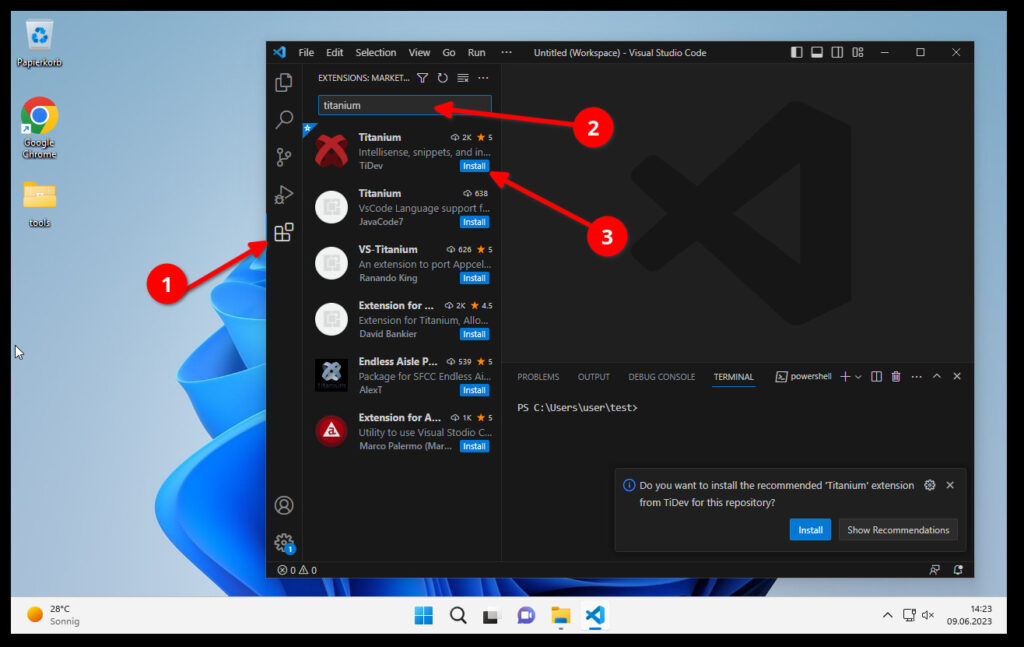Image resolution: width=1024 pixels, height=647 pixels.
Task: Switch to the Debug Console tab
Action: click(662, 377)
